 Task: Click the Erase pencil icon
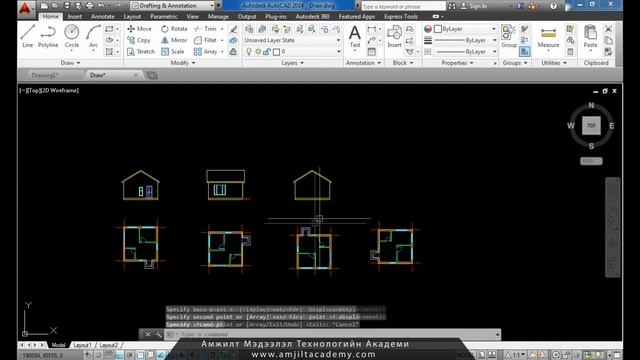(233, 29)
